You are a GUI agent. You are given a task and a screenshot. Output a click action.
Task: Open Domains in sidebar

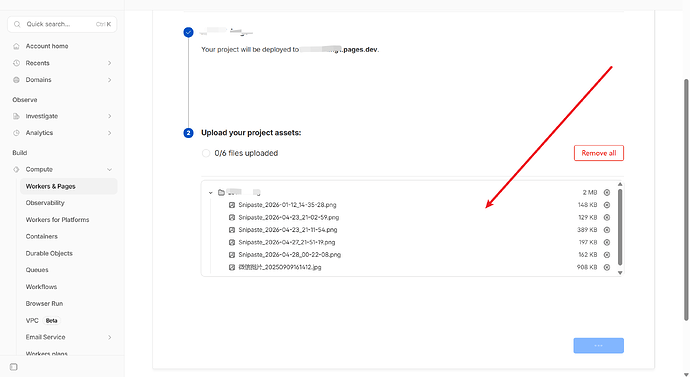tap(38, 80)
